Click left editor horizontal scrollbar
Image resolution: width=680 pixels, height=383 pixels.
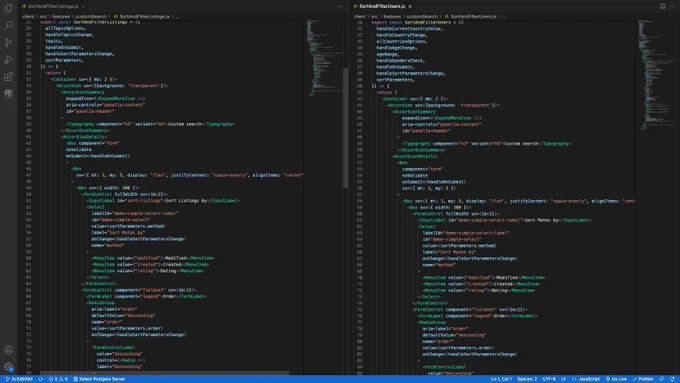tap(165, 373)
